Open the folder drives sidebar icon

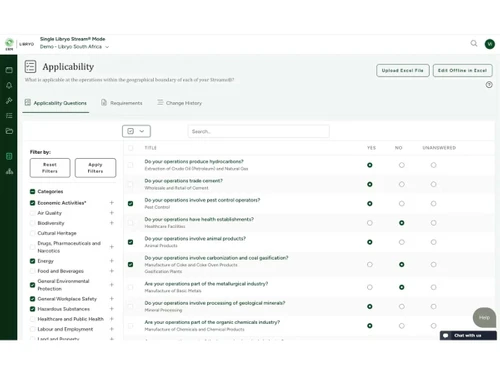point(9,131)
